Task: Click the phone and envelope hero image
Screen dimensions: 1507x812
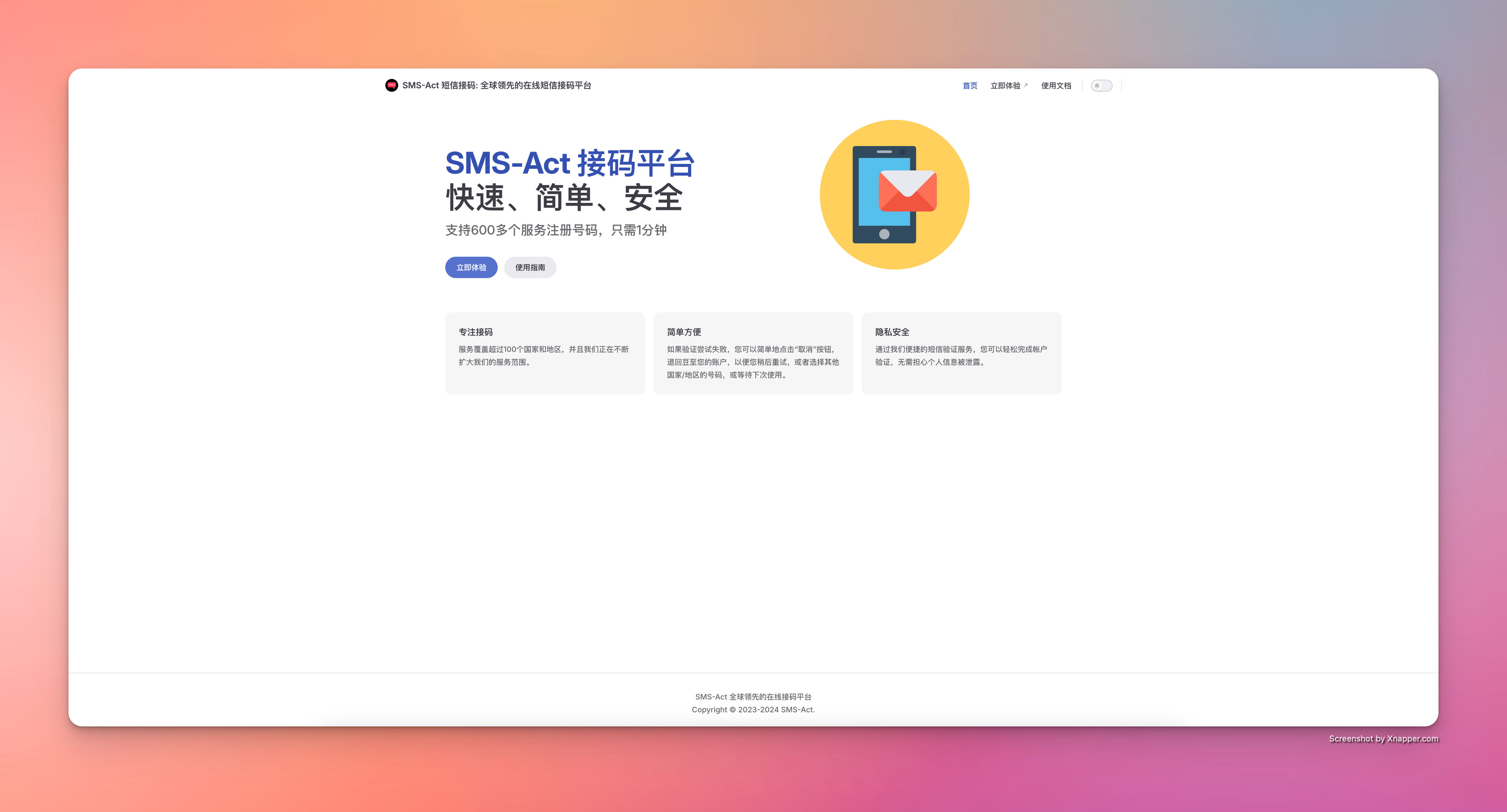Action: pos(895,195)
